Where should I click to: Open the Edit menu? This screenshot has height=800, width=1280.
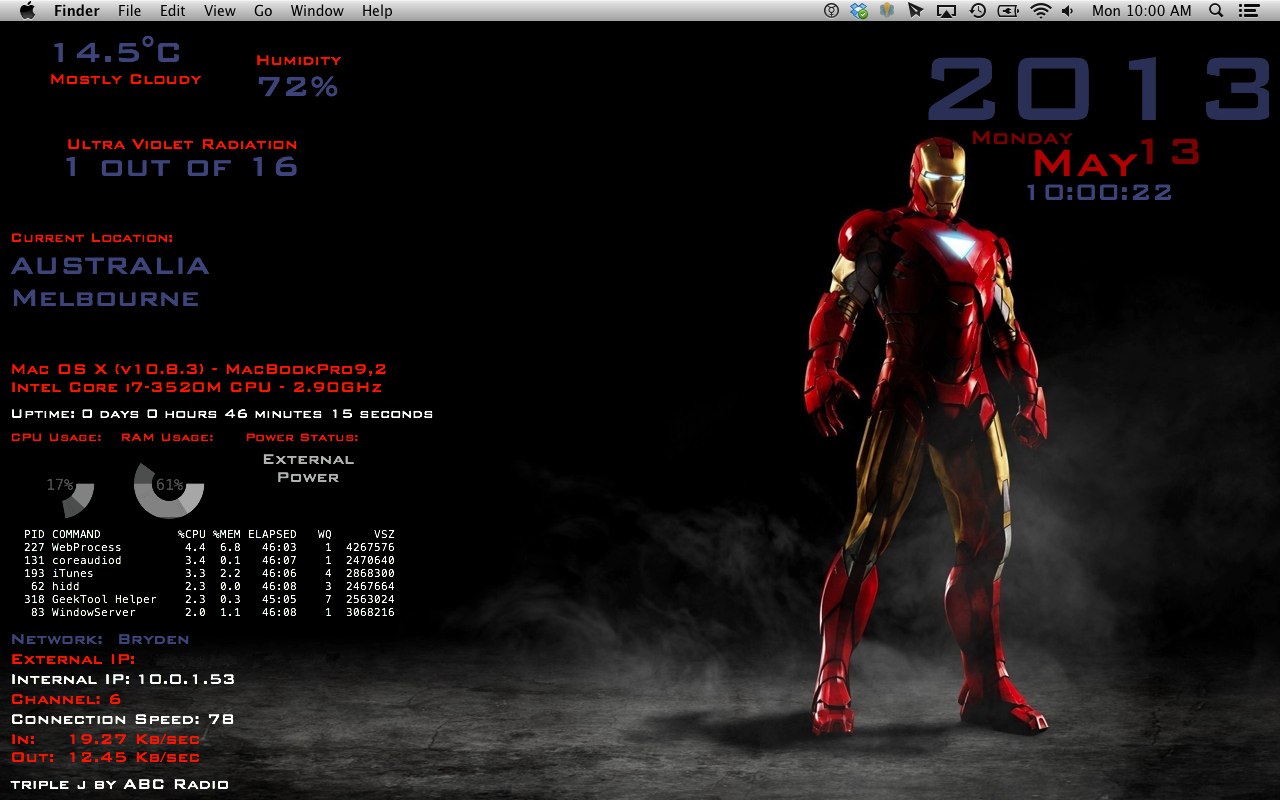click(172, 11)
